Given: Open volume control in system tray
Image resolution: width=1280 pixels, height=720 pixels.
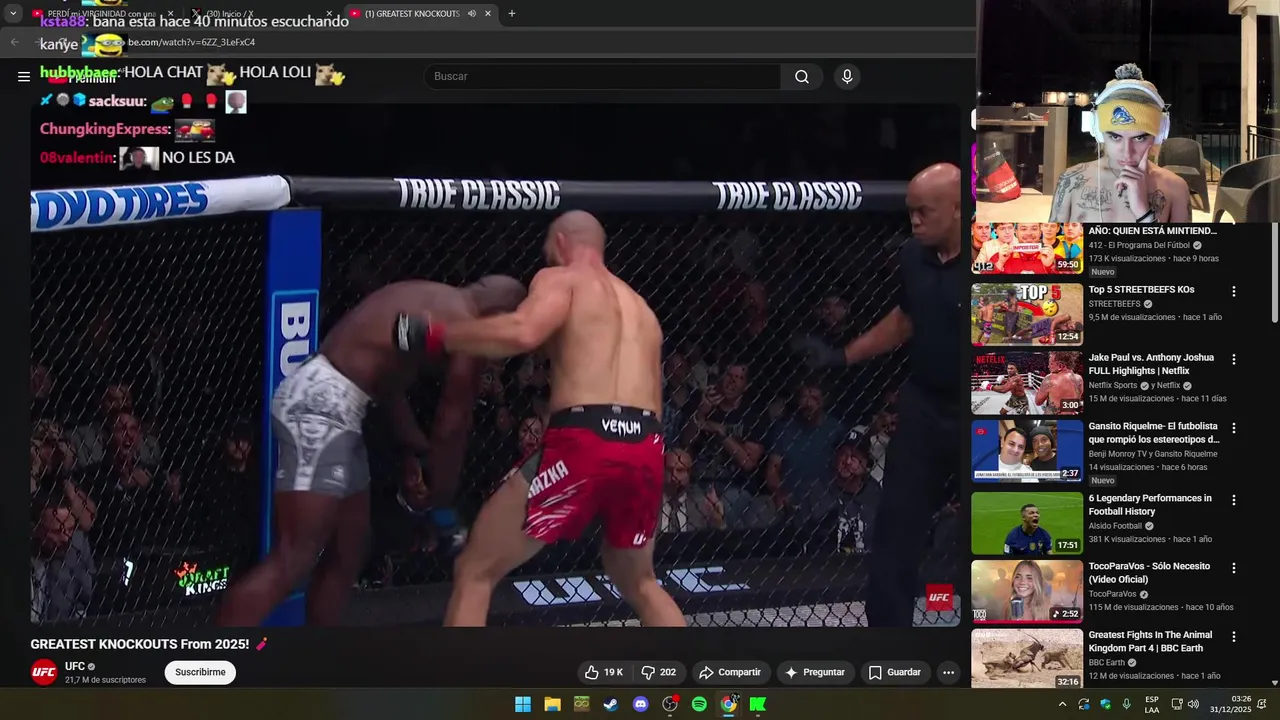Looking at the screenshot, I should point(1193,704).
